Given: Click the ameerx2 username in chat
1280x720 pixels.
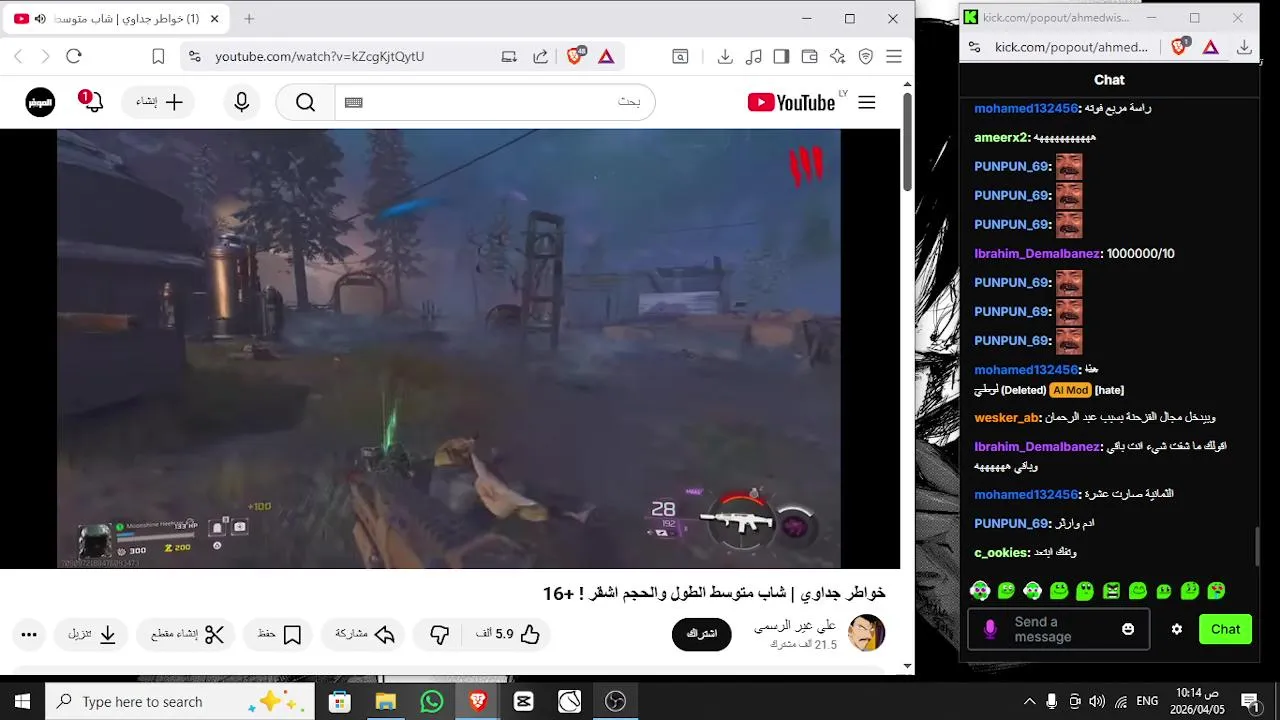Looking at the screenshot, I should coord(1001,138).
